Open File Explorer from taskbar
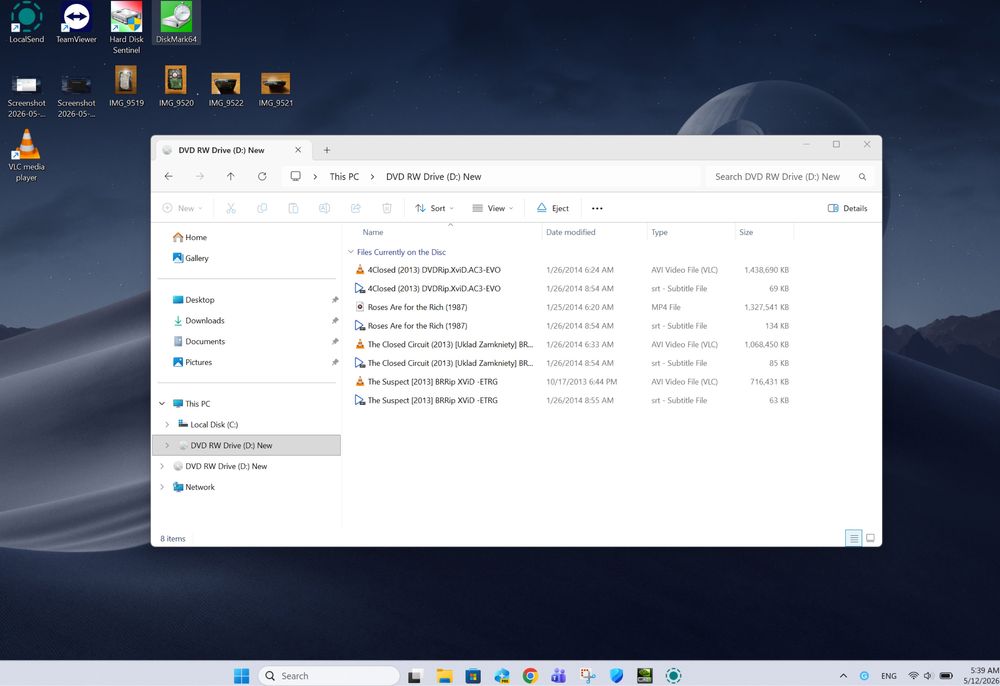This screenshot has width=1000, height=686. (445, 676)
